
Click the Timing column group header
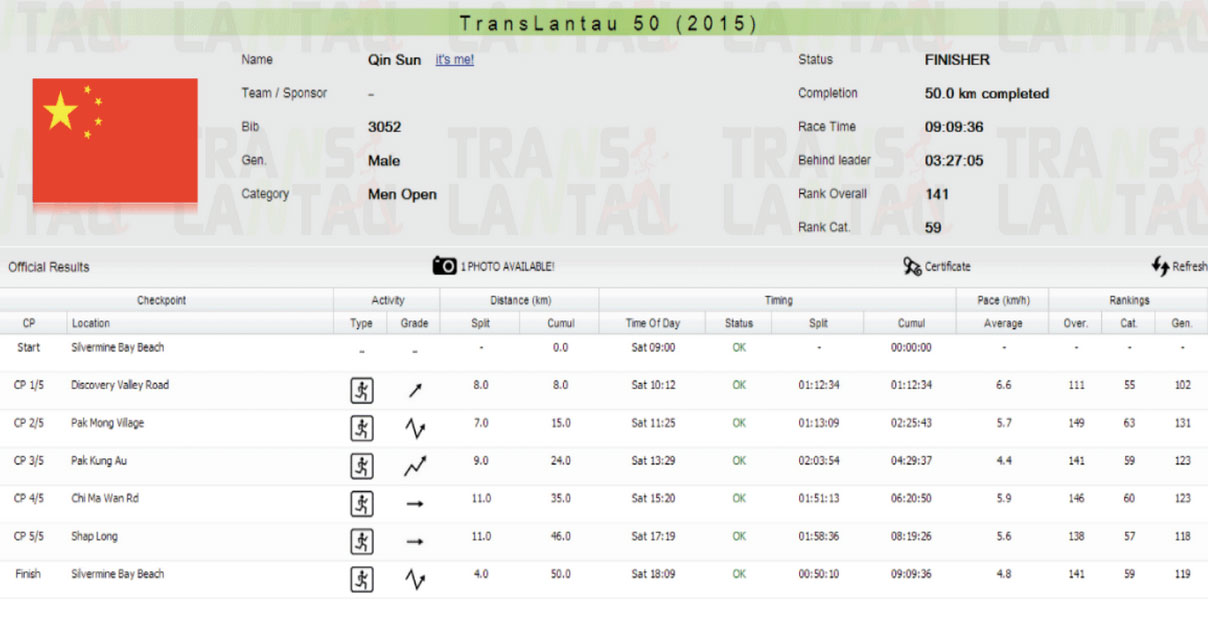[x=779, y=300]
